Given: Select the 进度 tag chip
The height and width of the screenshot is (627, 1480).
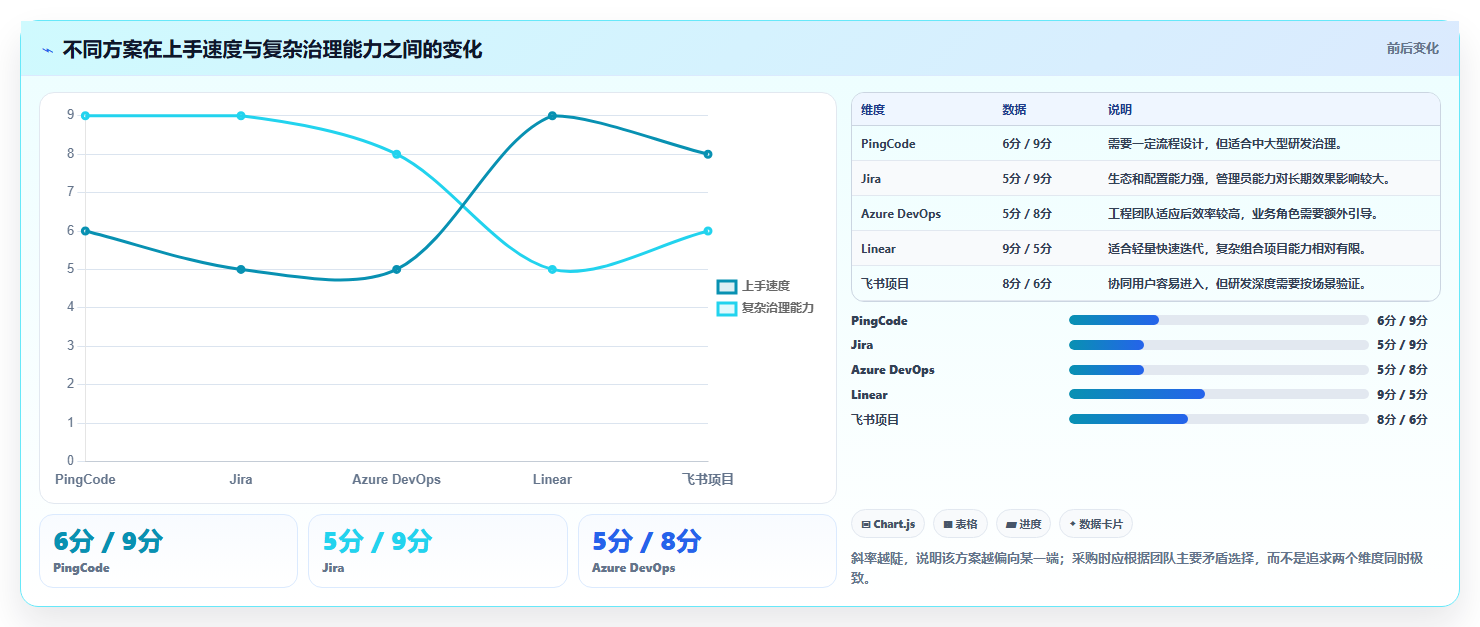Looking at the screenshot, I should [x=1024, y=524].
